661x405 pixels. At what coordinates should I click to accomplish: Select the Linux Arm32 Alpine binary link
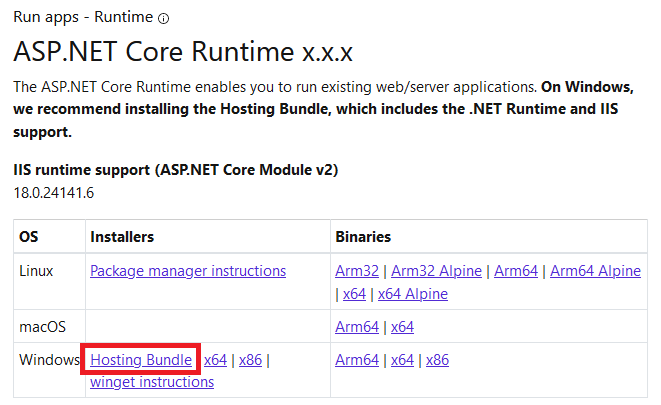click(438, 271)
